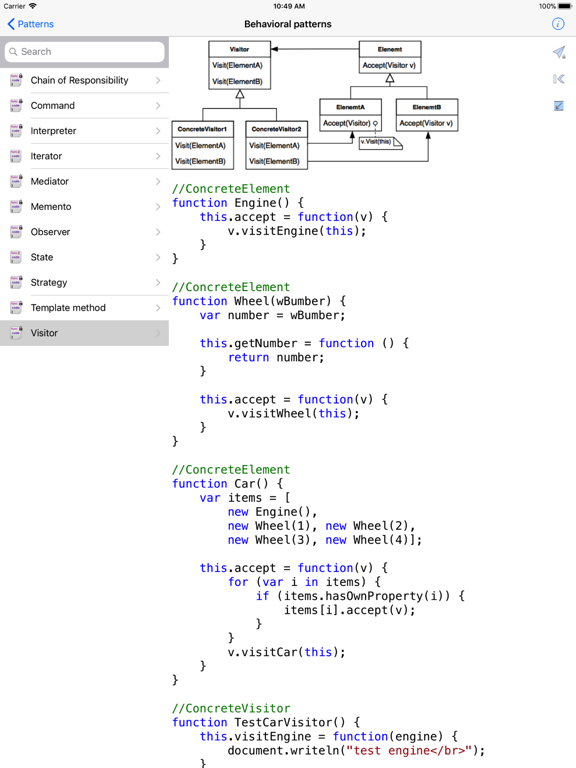Click the Template method document icon
The width and height of the screenshot is (576, 768).
click(x=16, y=308)
